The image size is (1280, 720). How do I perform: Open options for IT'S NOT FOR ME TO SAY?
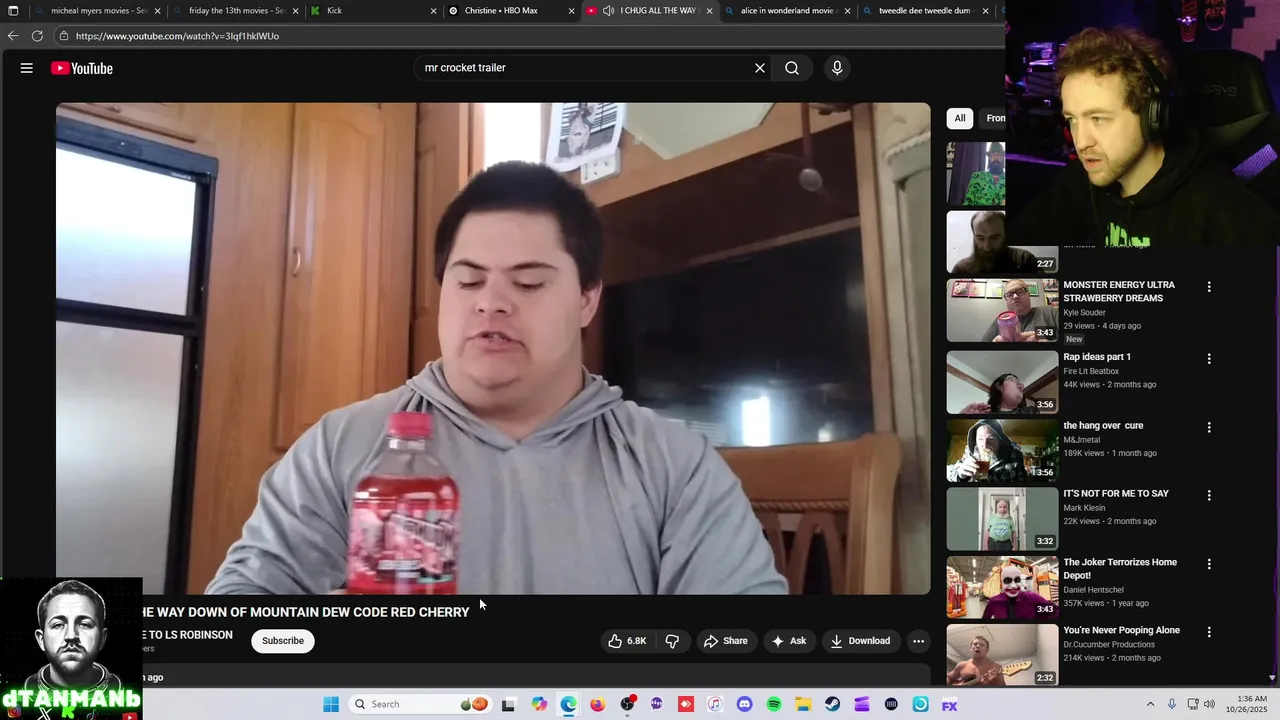click(1209, 495)
